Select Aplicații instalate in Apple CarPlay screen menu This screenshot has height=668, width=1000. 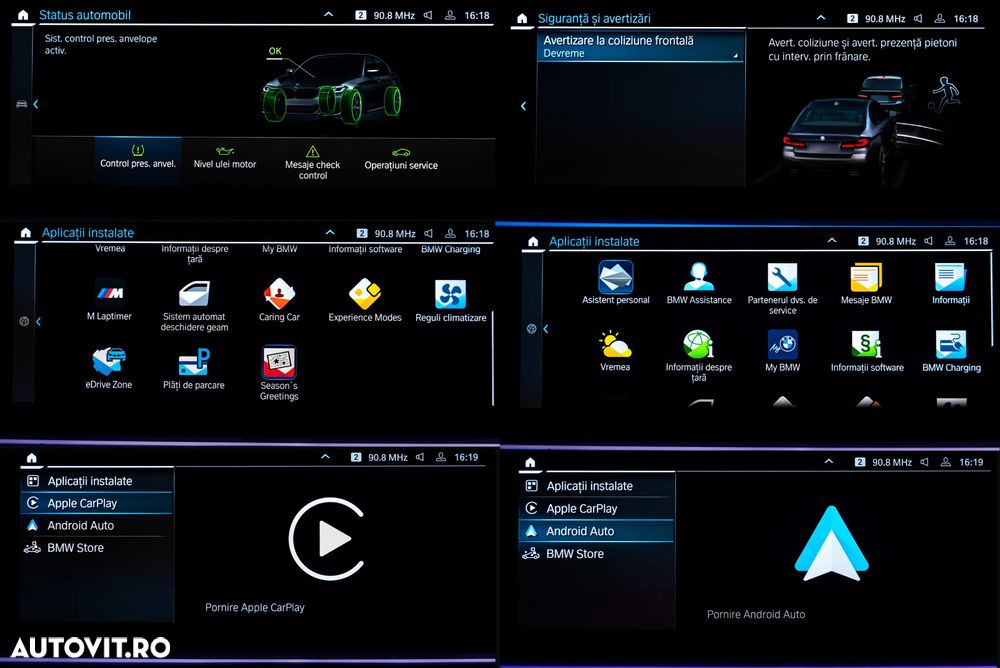pyautogui.click(x=97, y=481)
